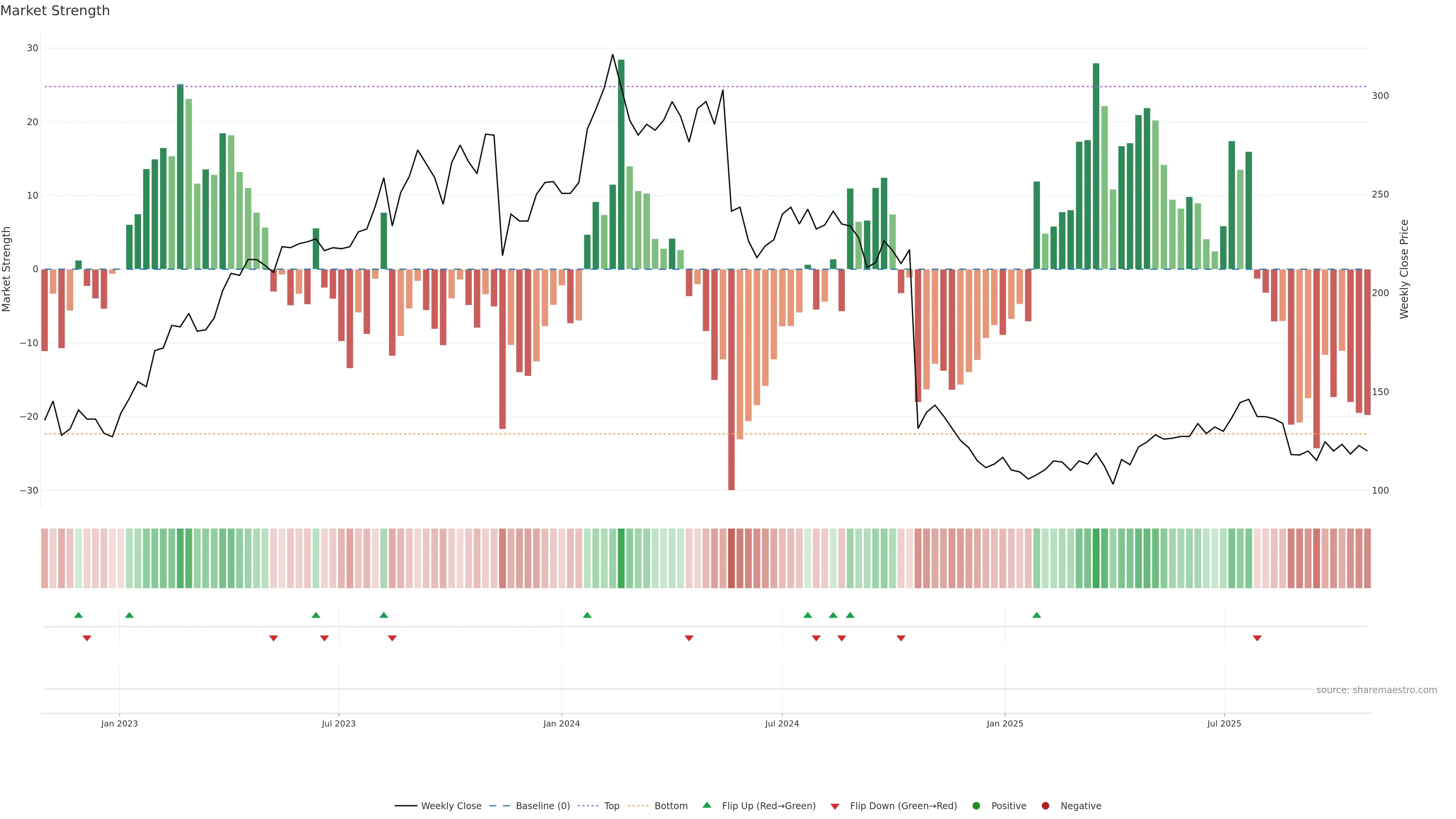The height and width of the screenshot is (819, 1456).
Task: Click flip-up triangle just after Jan 2024
Action: coord(587,615)
